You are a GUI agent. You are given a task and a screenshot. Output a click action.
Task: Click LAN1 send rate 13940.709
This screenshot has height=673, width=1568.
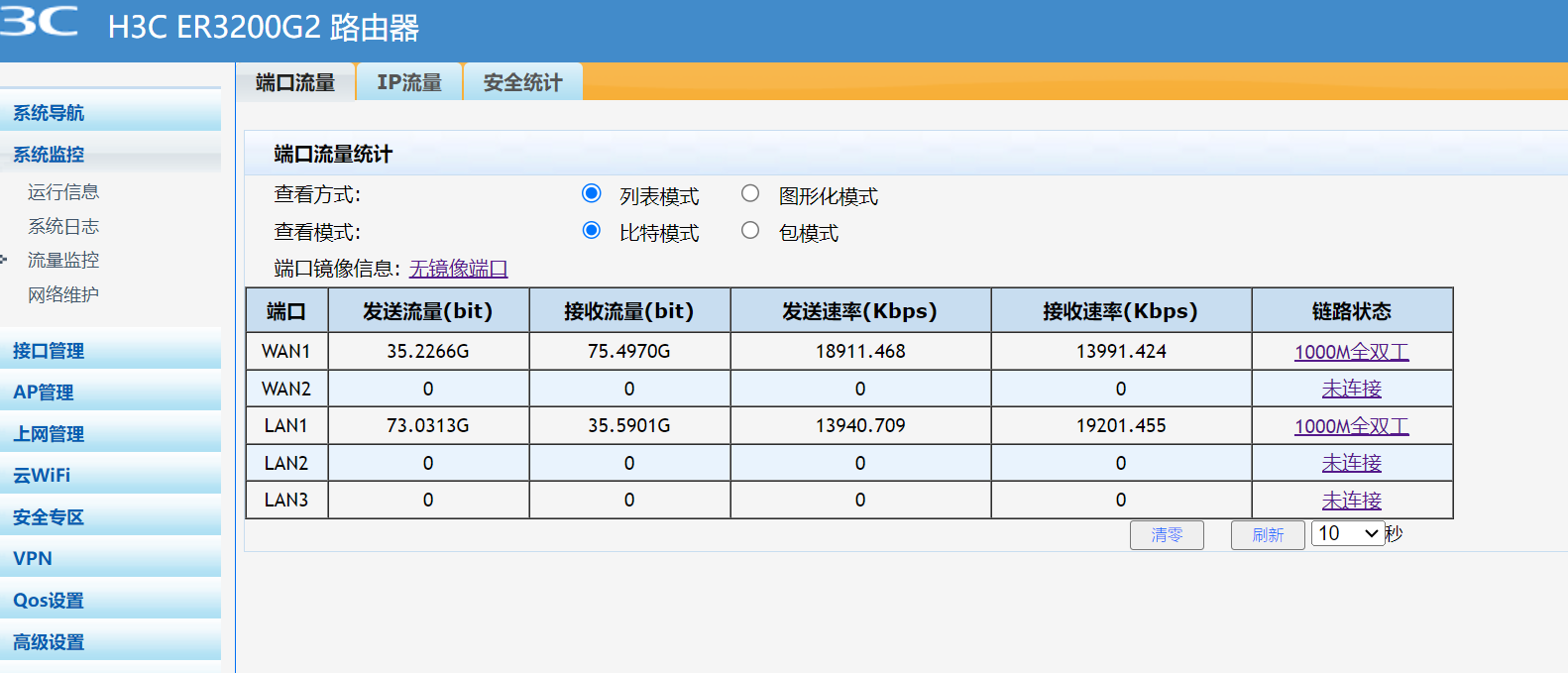(x=860, y=425)
